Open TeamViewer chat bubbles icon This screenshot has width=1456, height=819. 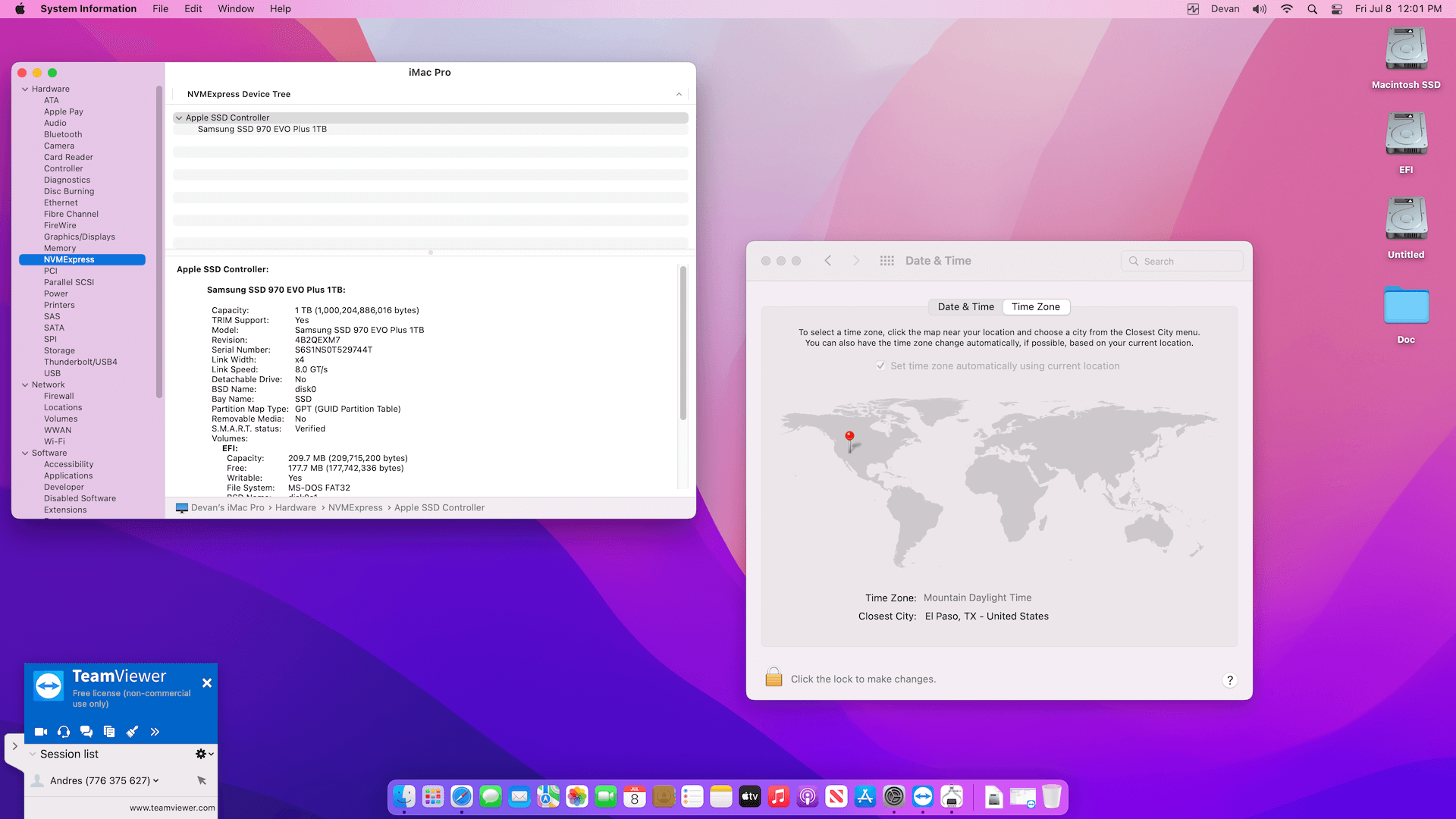point(86,732)
